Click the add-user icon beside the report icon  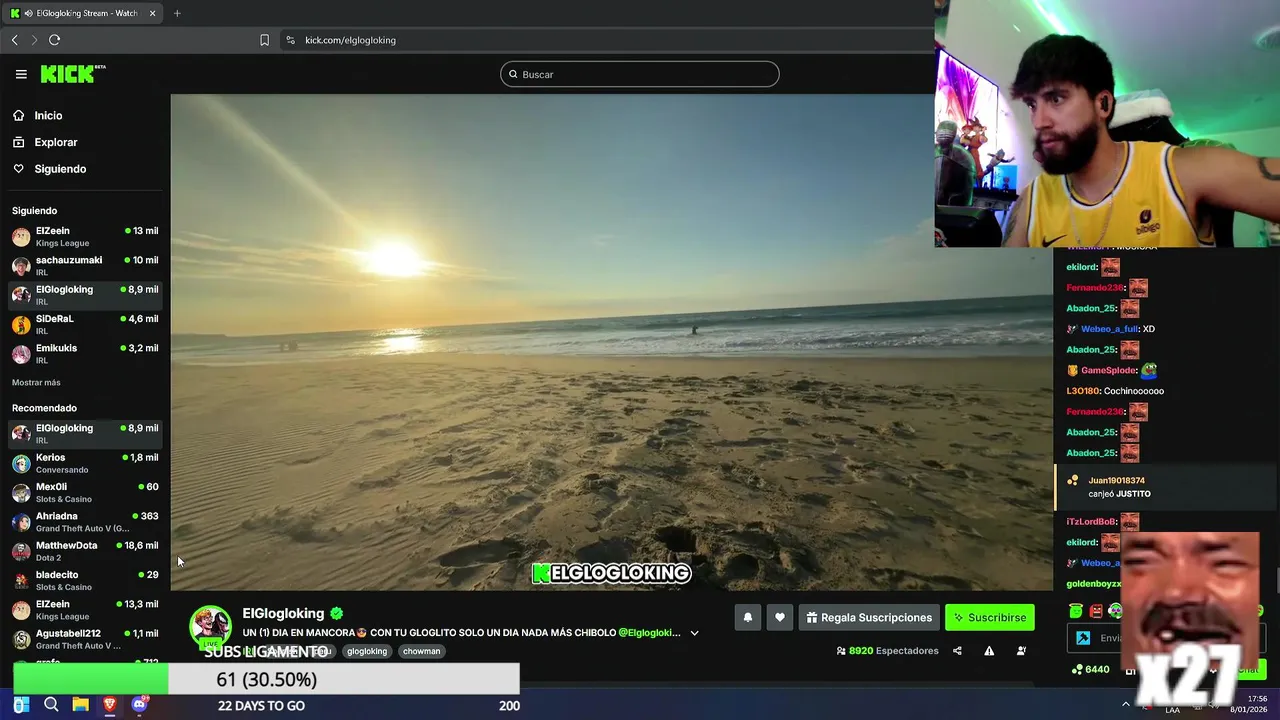(1021, 651)
